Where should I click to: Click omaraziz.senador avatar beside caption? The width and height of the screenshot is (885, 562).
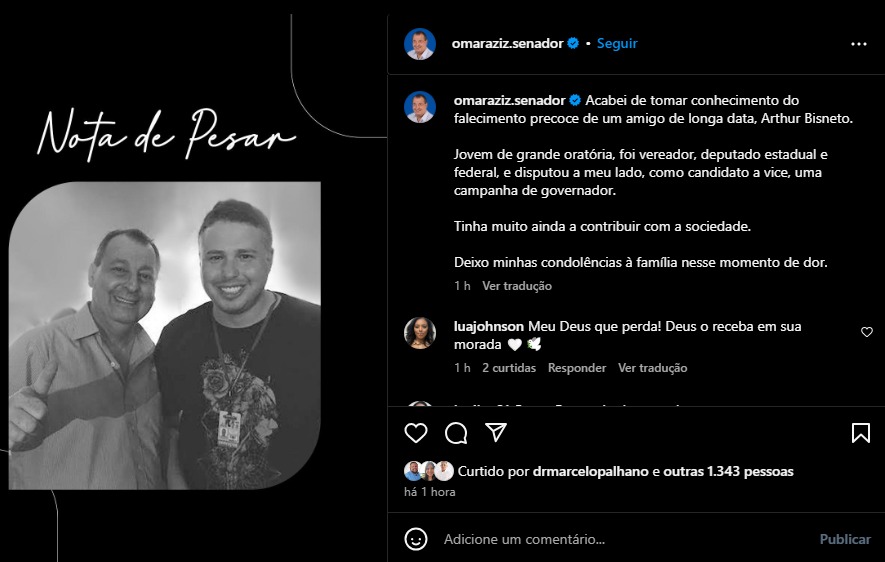tap(420, 107)
